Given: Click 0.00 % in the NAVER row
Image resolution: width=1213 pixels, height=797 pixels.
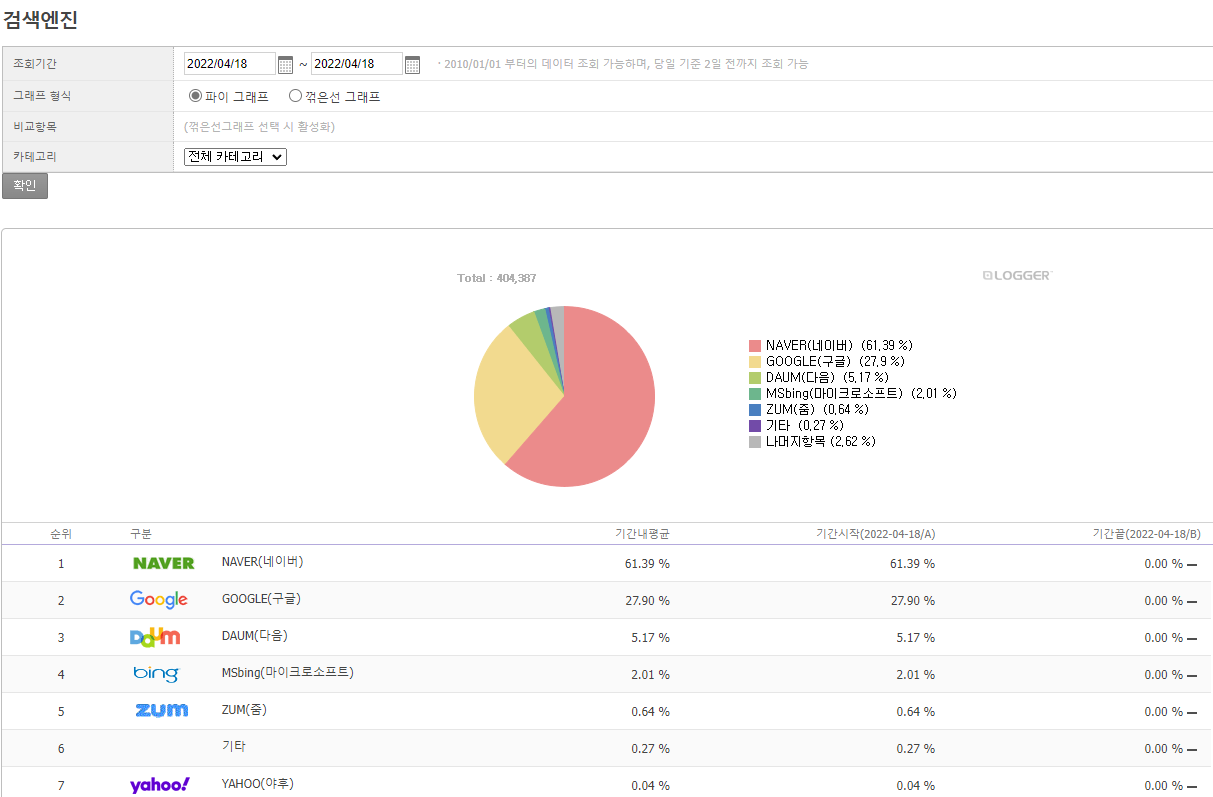Looking at the screenshot, I should coord(1163,564).
